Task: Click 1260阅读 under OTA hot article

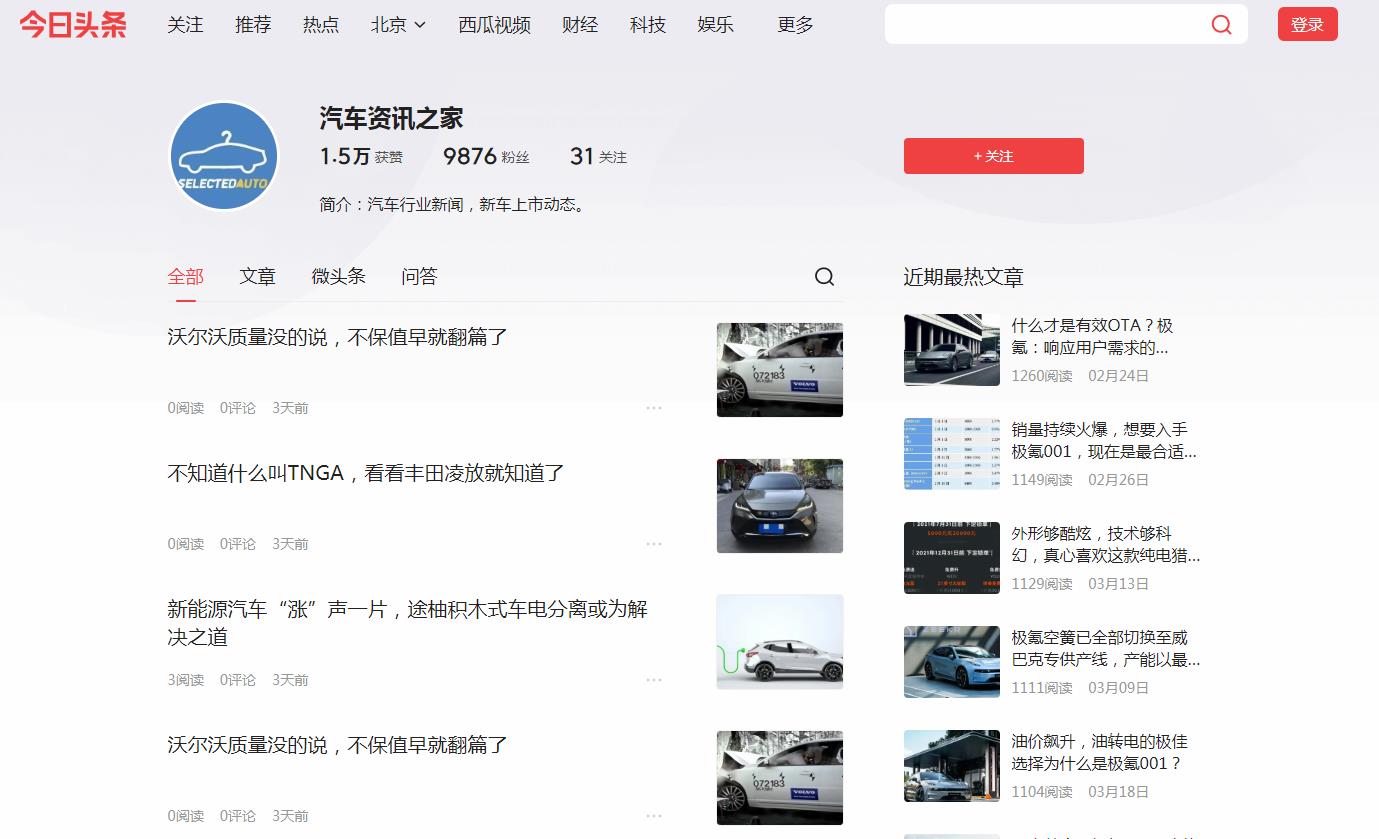Action: coord(1042,376)
